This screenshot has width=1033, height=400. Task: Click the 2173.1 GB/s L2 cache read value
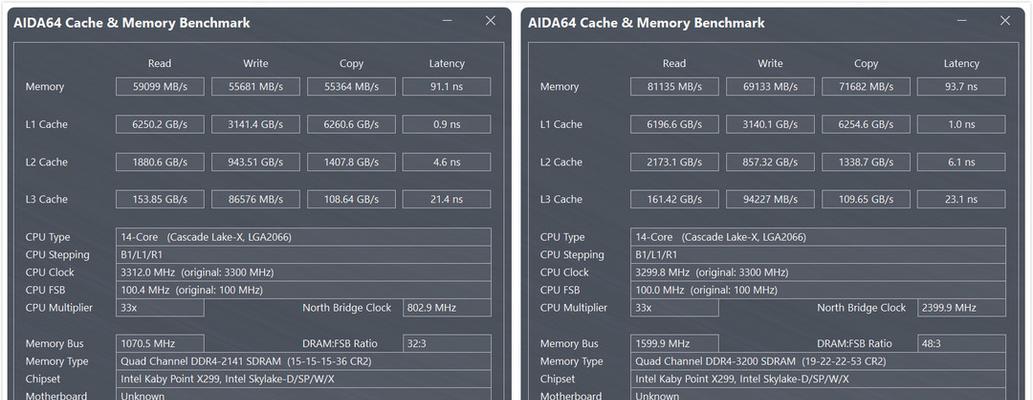674,162
